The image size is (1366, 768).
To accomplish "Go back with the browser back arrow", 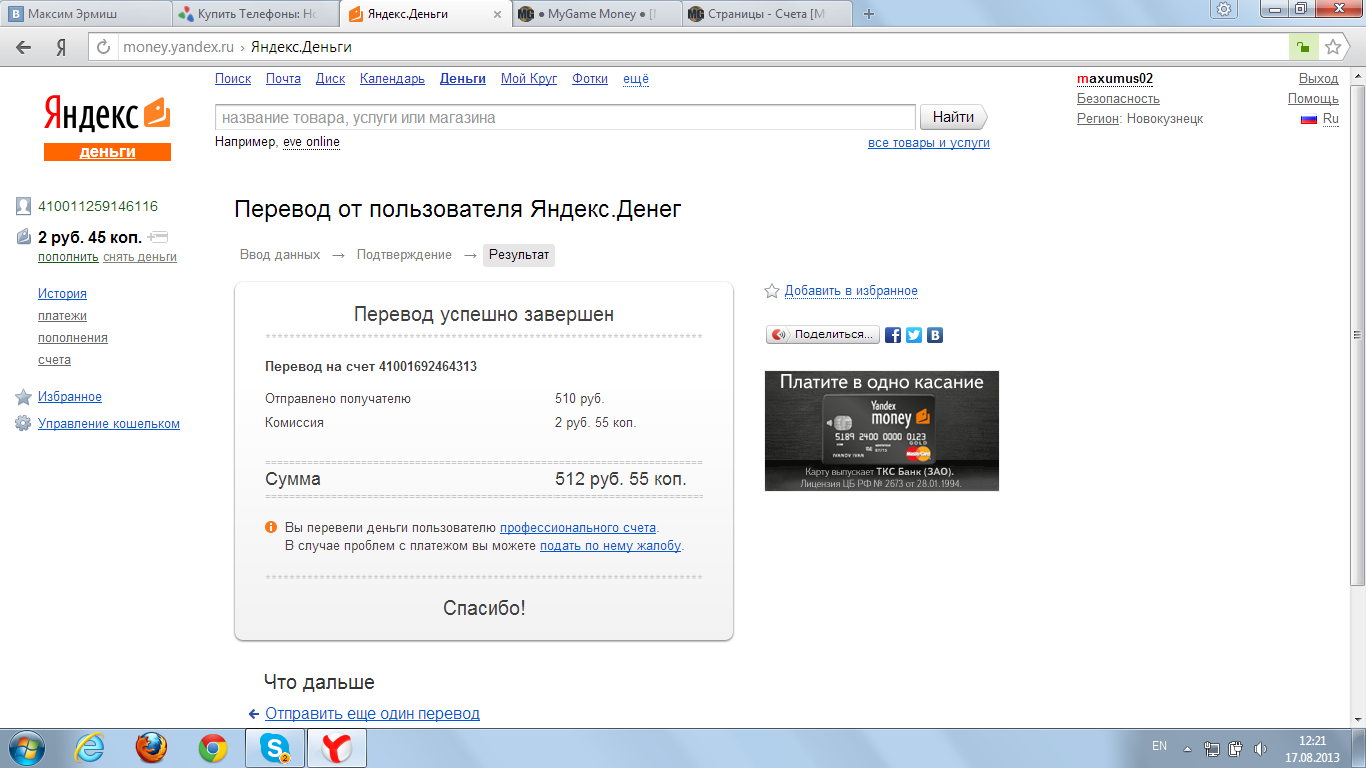I will [x=23, y=47].
